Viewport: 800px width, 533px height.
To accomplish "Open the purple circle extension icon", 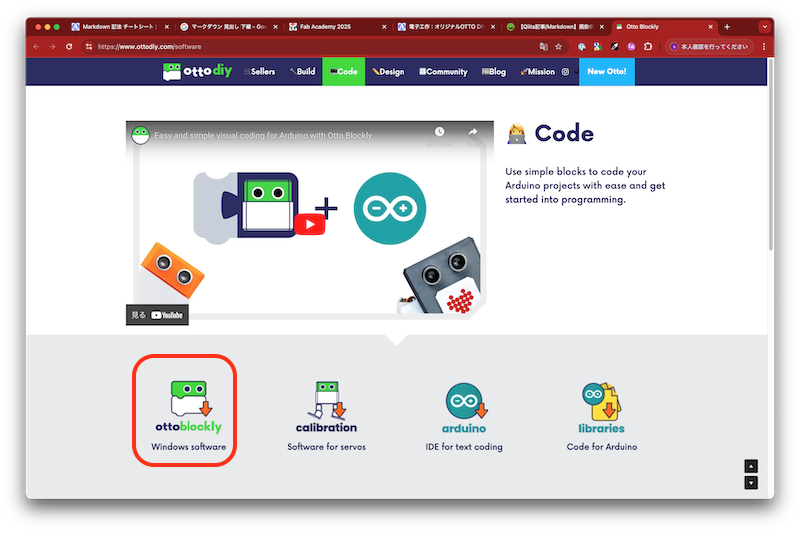I will point(631,46).
